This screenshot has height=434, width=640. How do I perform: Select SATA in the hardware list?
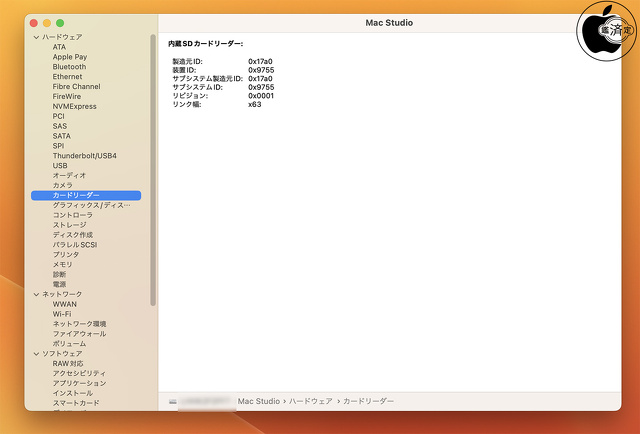point(62,136)
